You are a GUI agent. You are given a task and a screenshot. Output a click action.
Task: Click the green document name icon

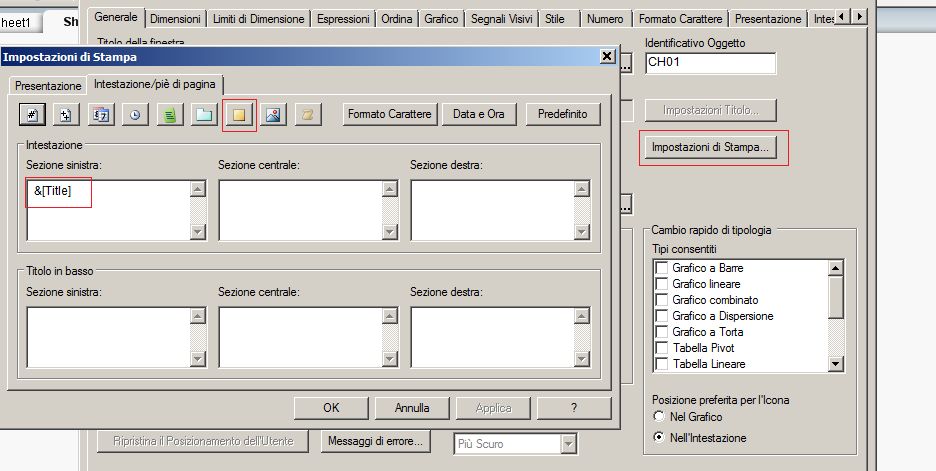pyautogui.click(x=170, y=114)
